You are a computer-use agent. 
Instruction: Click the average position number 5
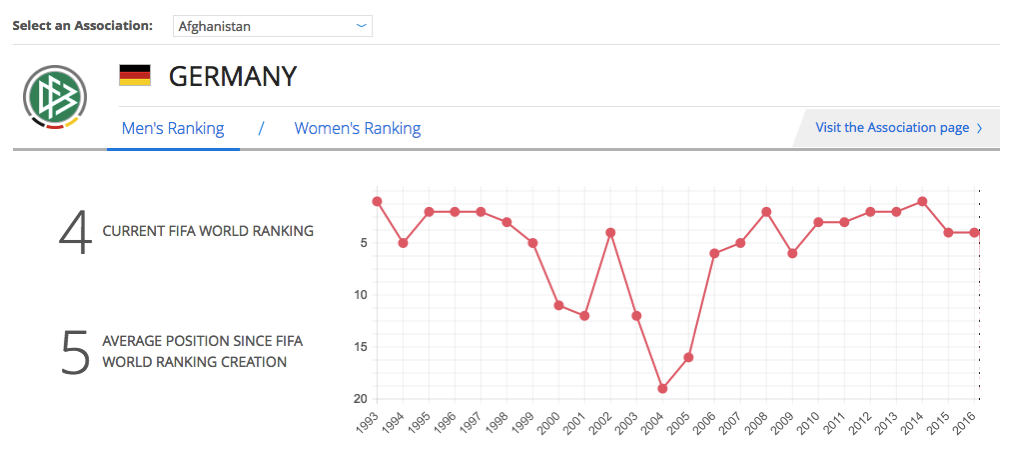(x=75, y=351)
